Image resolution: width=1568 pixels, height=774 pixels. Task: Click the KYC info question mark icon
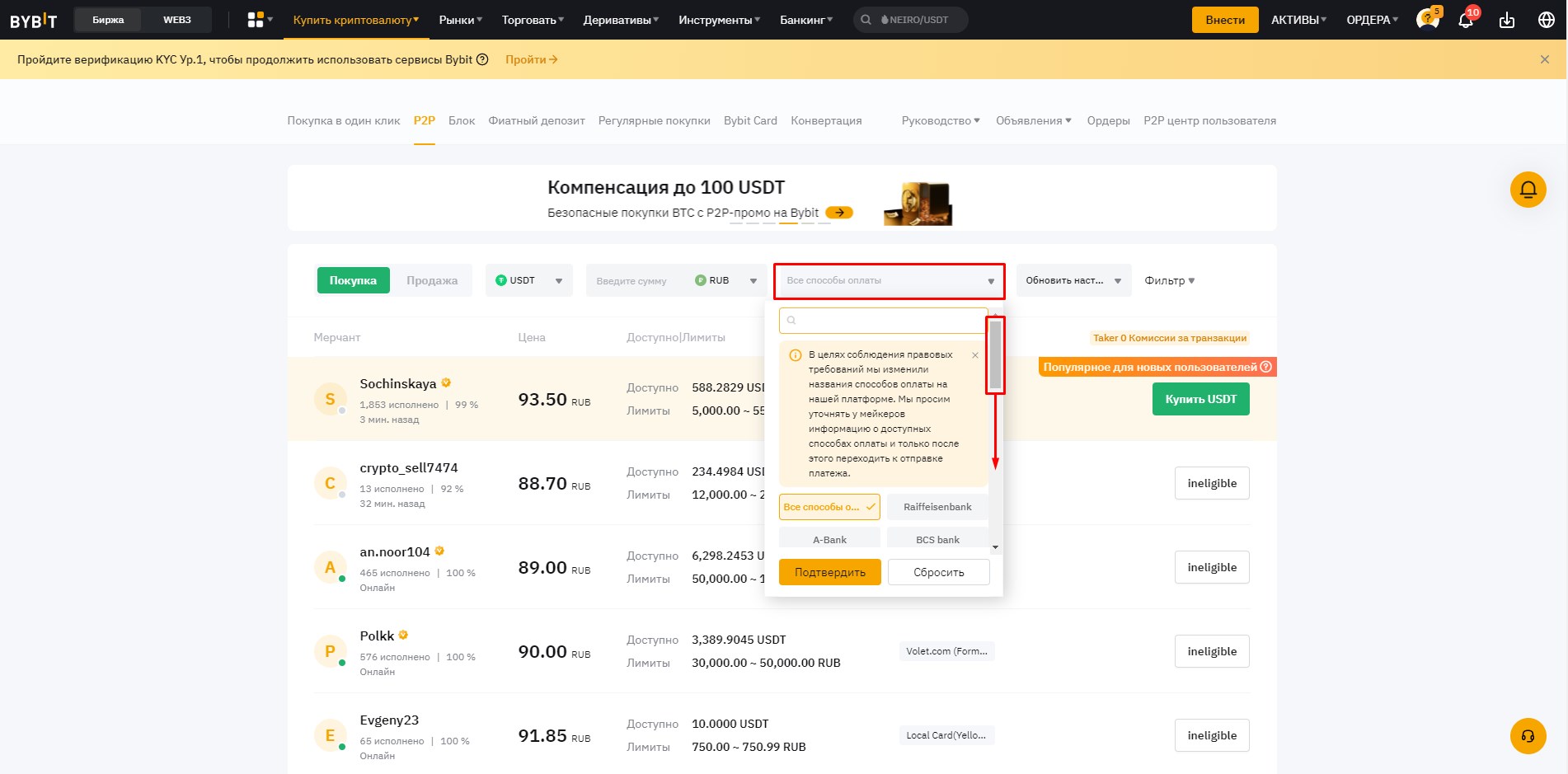483,59
